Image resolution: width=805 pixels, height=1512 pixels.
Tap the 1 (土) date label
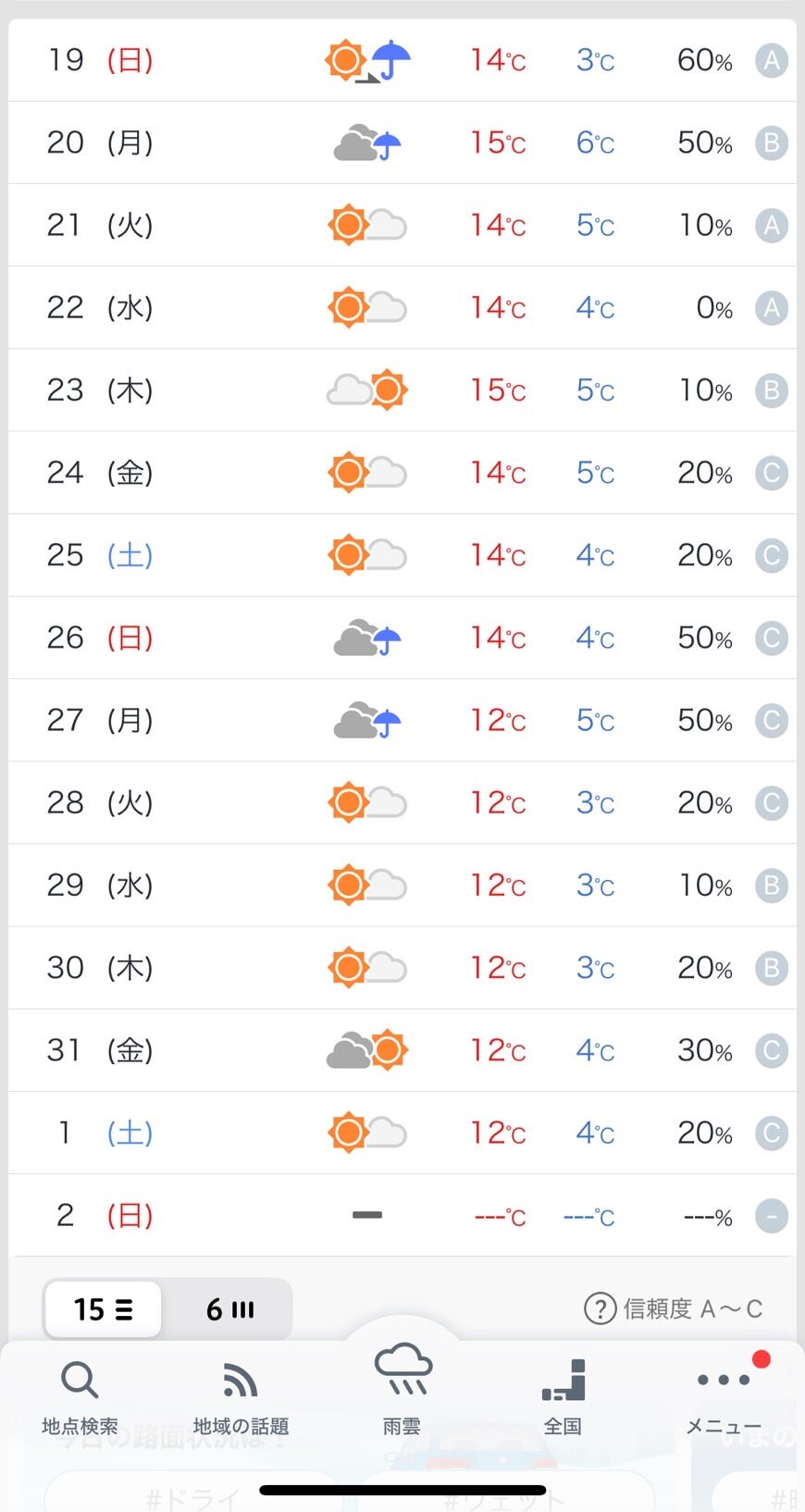[x=104, y=1133]
